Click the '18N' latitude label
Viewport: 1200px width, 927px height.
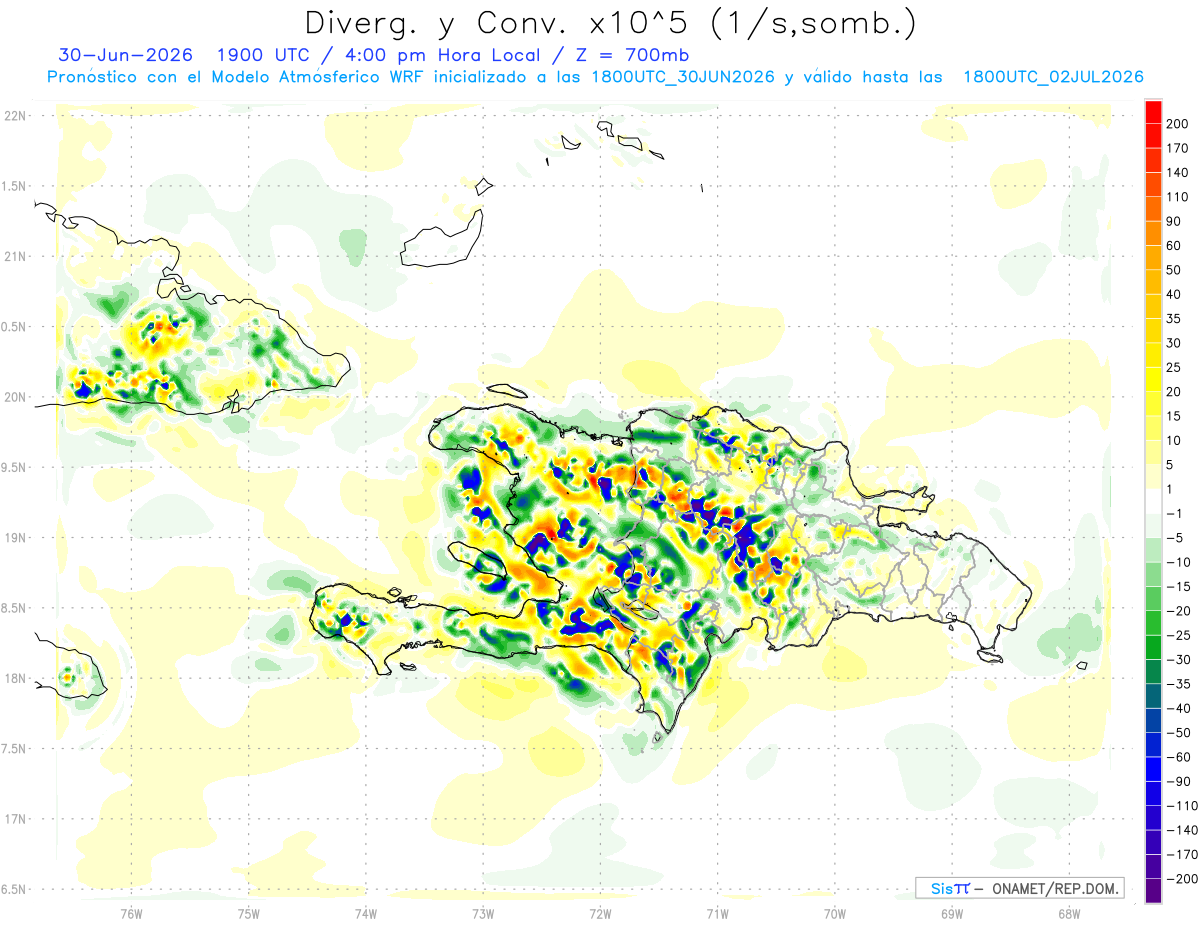point(14,678)
